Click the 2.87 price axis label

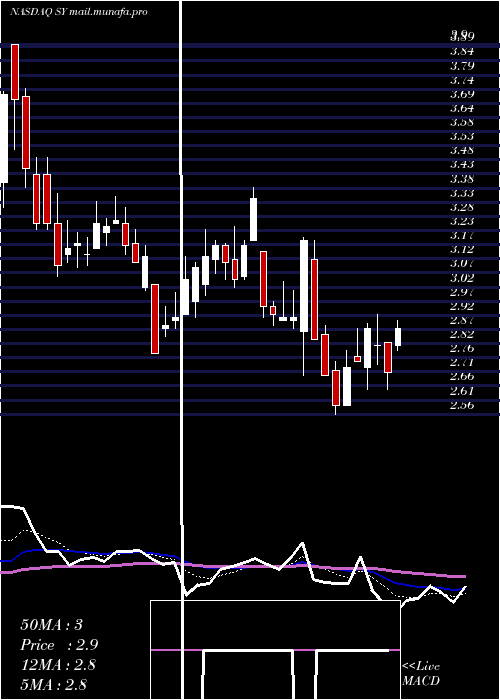(x=462, y=320)
